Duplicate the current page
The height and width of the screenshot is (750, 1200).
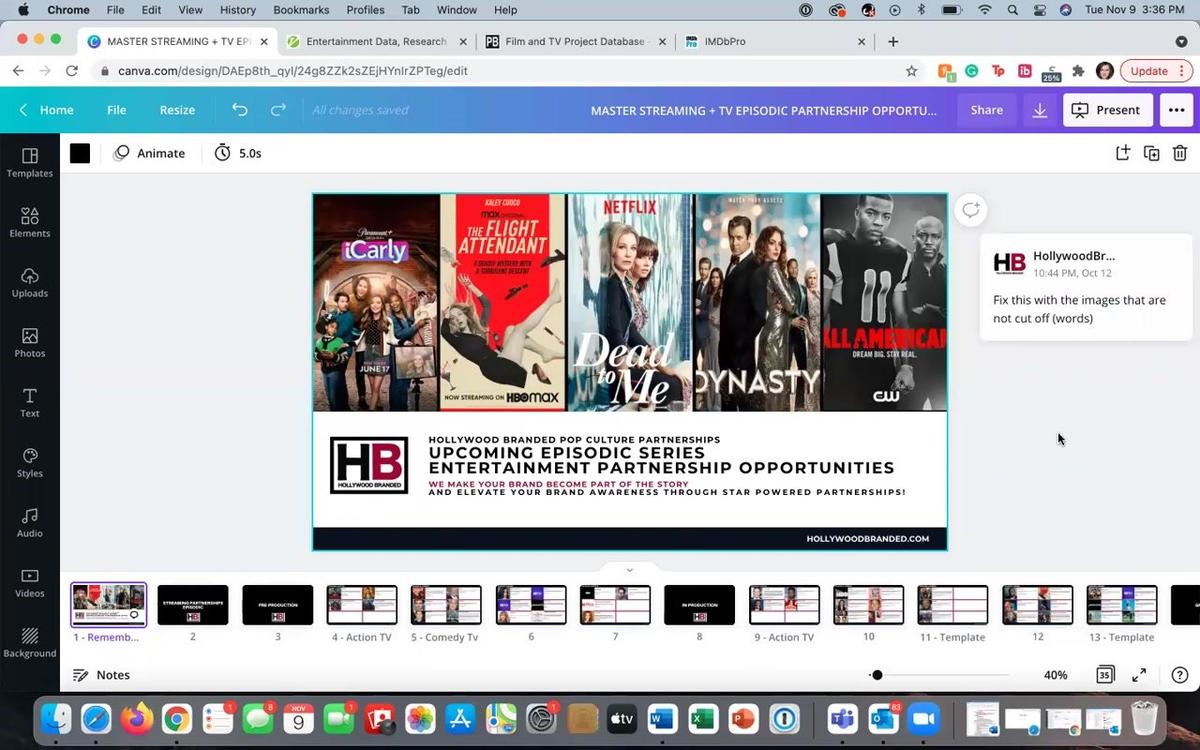click(1152, 153)
